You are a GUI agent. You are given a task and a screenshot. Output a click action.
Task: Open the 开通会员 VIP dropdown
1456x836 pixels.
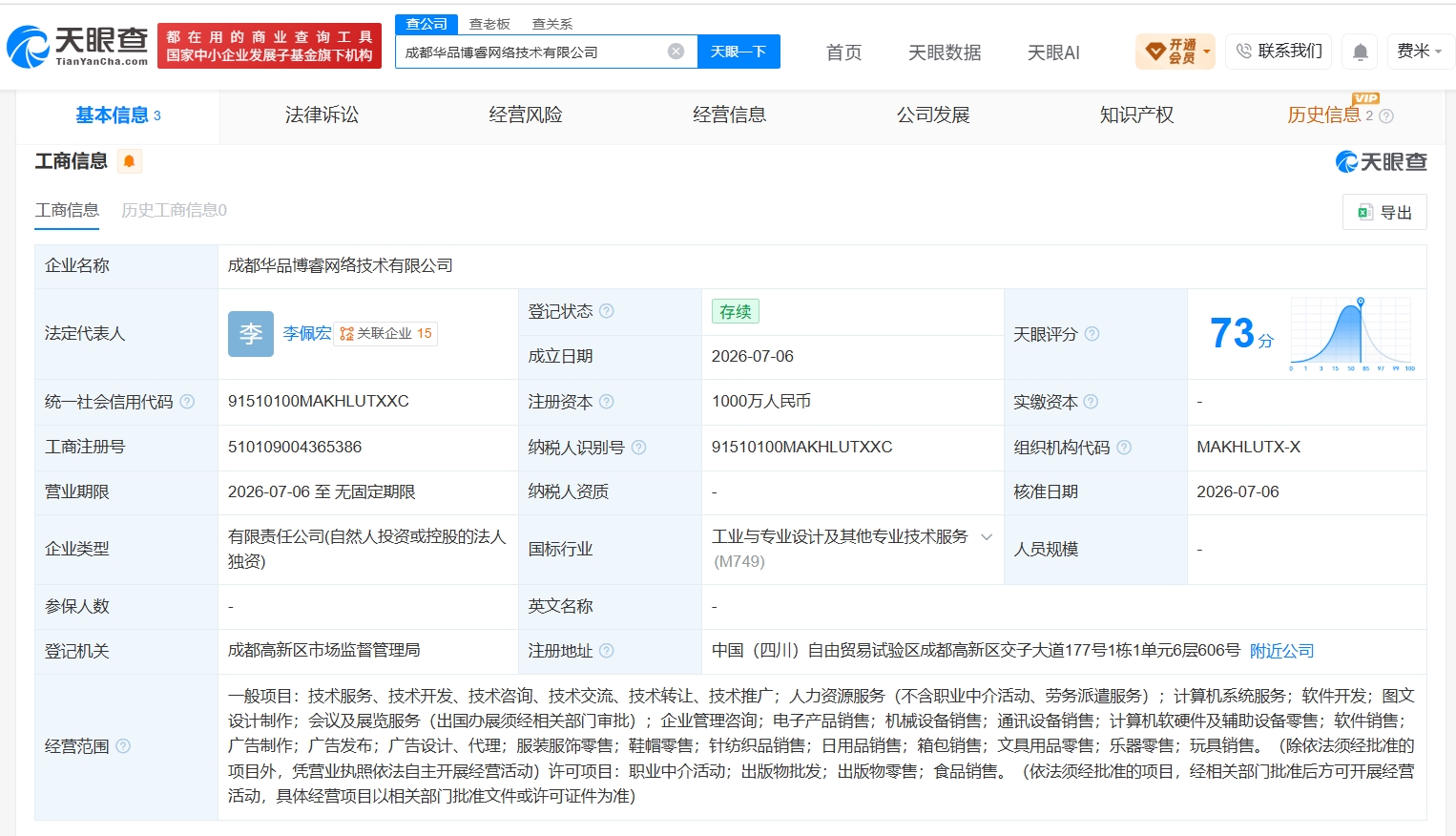click(x=1175, y=52)
